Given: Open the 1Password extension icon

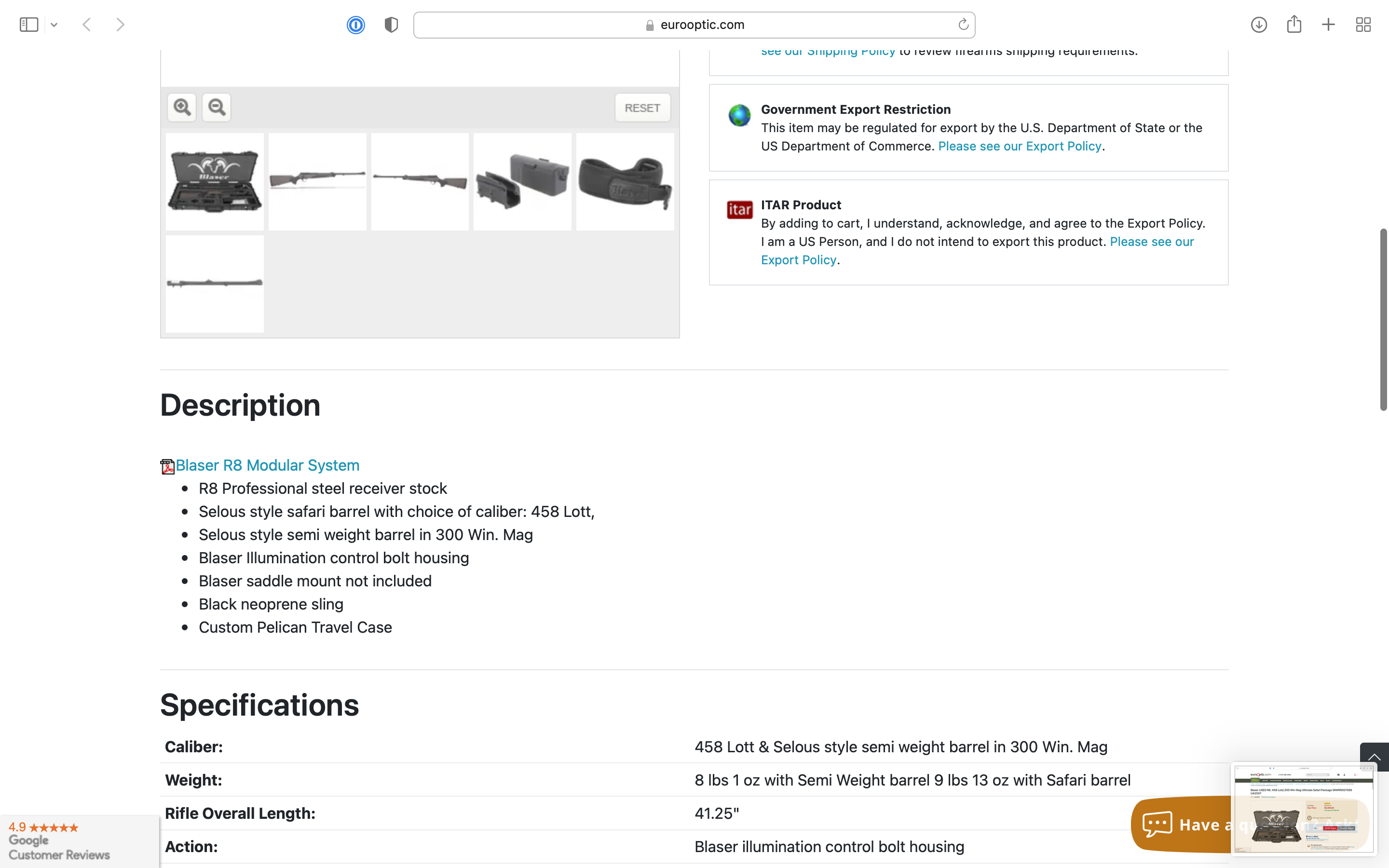Looking at the screenshot, I should (x=356, y=25).
